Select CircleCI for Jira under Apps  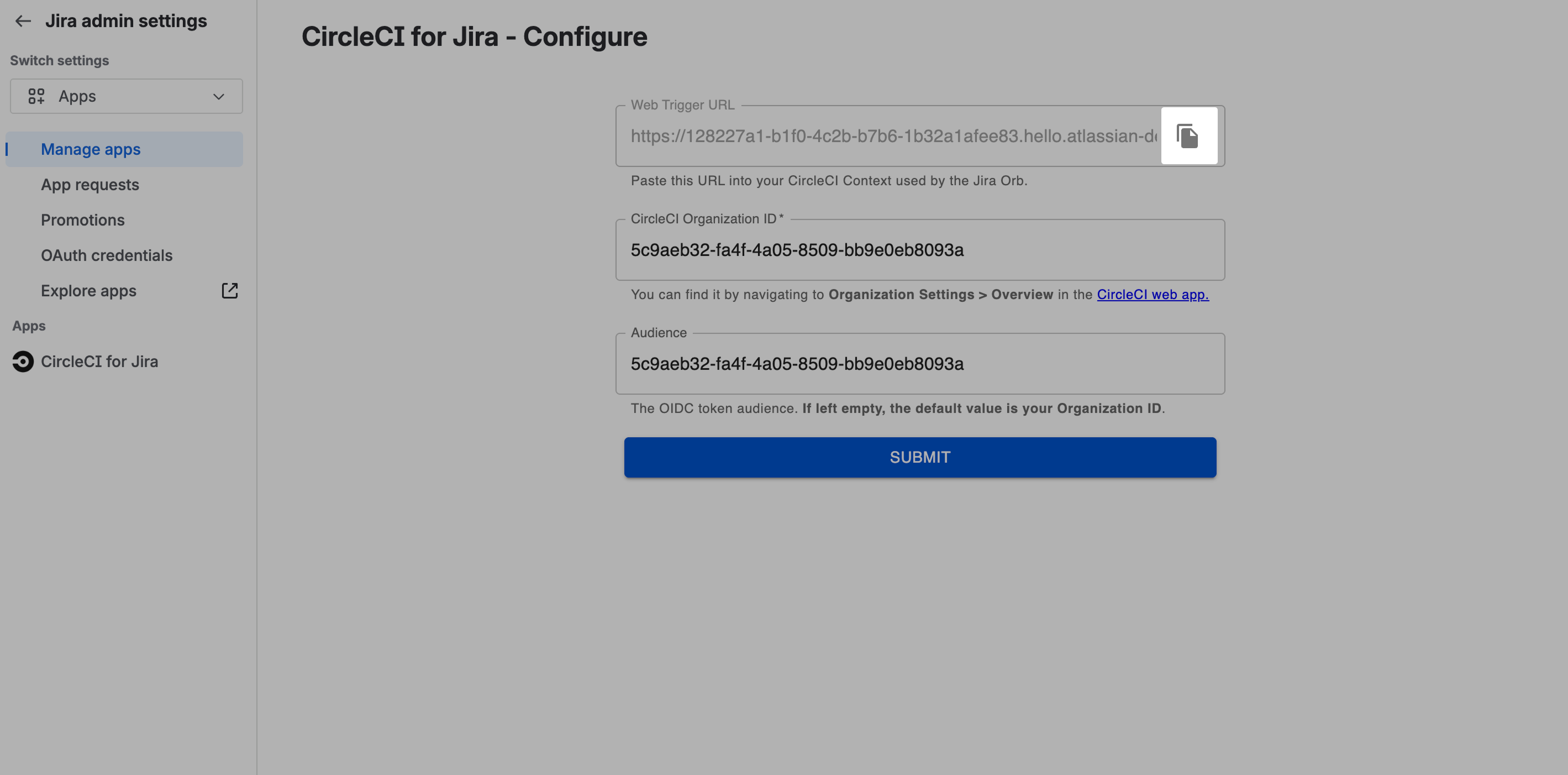99,361
